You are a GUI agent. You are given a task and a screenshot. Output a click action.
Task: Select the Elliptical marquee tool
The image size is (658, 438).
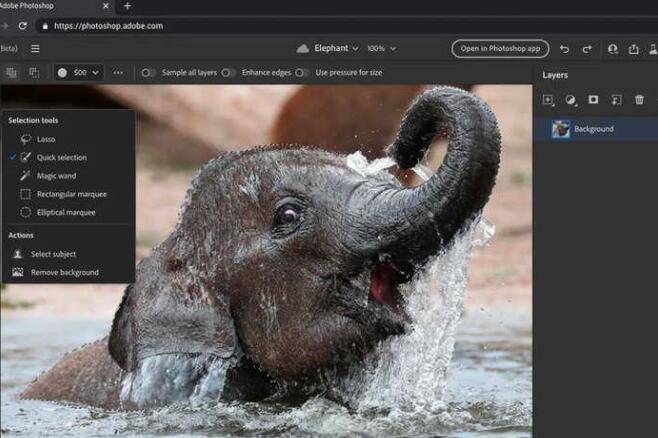[x=66, y=212]
